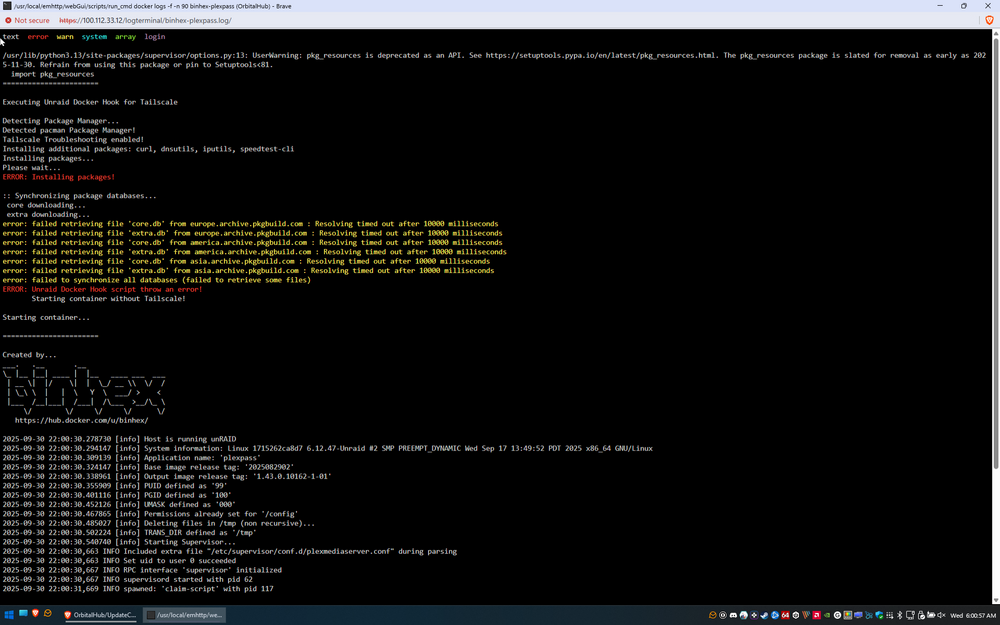Open the Bluetooth tray icon

(900, 615)
